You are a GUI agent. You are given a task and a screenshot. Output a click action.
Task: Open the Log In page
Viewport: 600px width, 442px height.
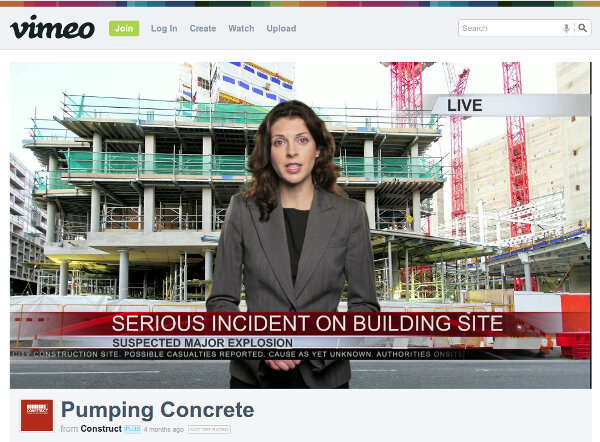pyautogui.click(x=164, y=28)
